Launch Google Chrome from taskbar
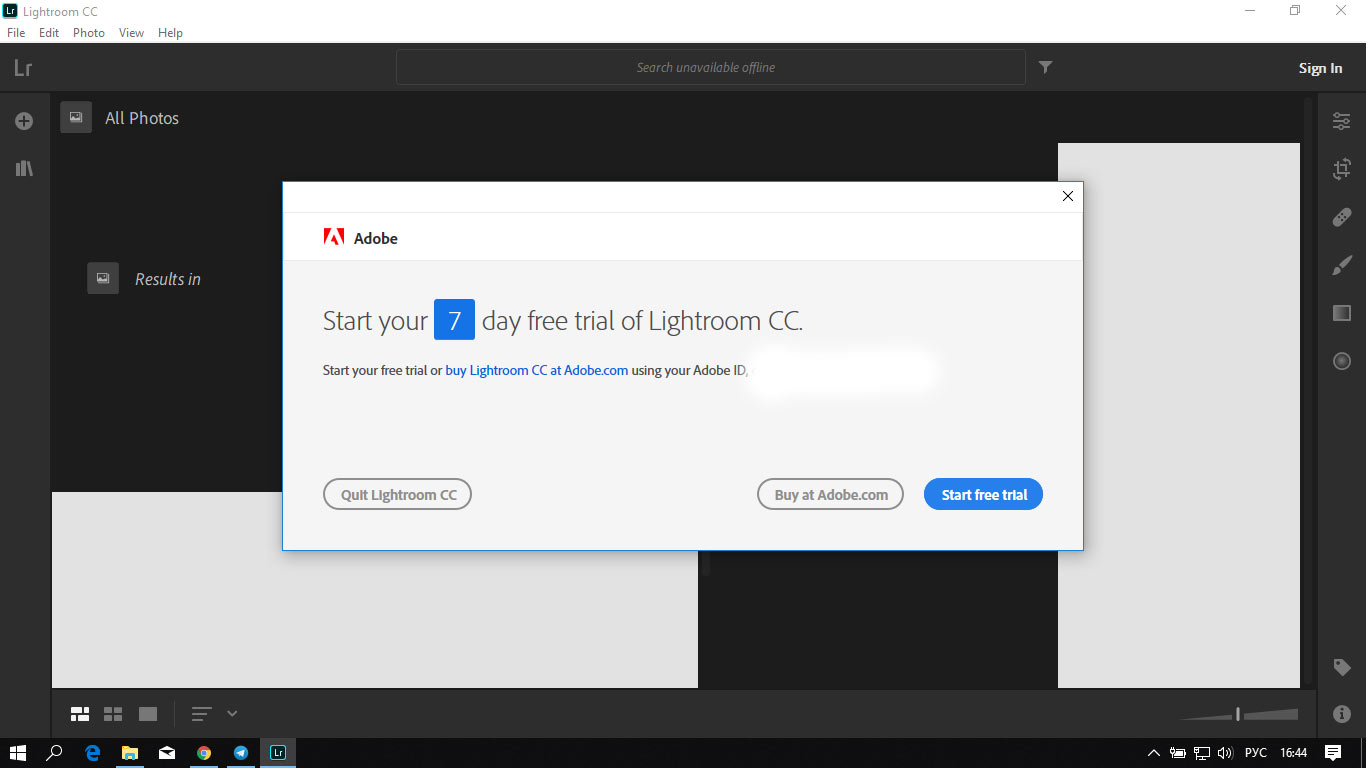This screenshot has width=1366, height=768. coord(204,753)
